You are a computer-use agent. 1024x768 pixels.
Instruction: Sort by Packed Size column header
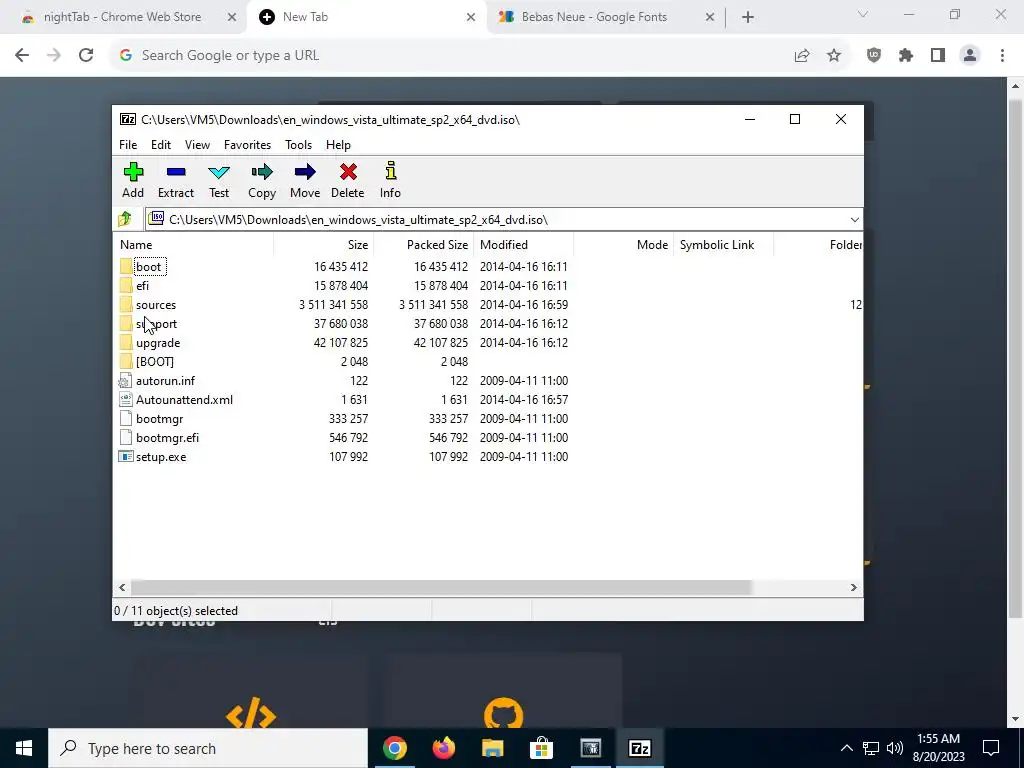tap(423, 245)
